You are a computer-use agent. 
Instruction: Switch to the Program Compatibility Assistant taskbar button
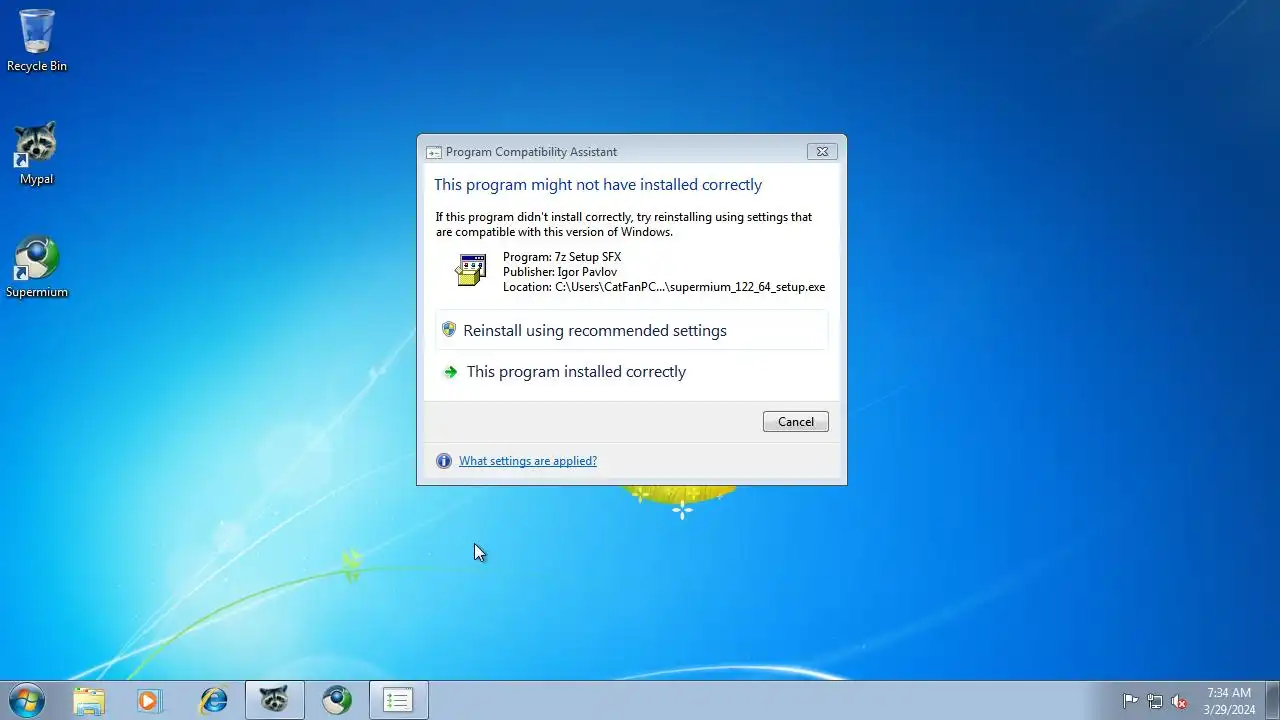(399, 701)
